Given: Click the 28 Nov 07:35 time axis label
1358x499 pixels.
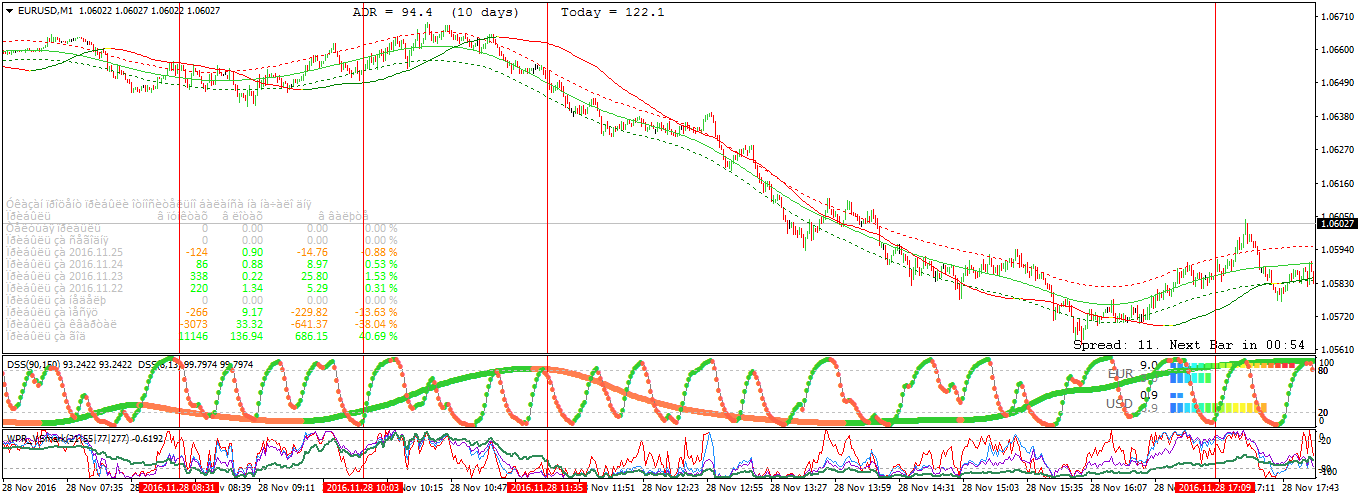Looking at the screenshot, I should point(95,488).
